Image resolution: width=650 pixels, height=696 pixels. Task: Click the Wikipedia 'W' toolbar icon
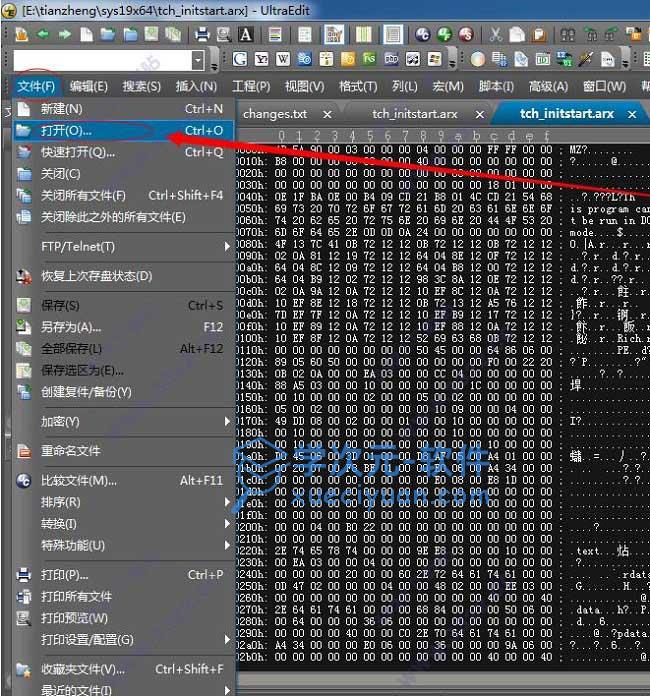pyautogui.click(x=283, y=59)
